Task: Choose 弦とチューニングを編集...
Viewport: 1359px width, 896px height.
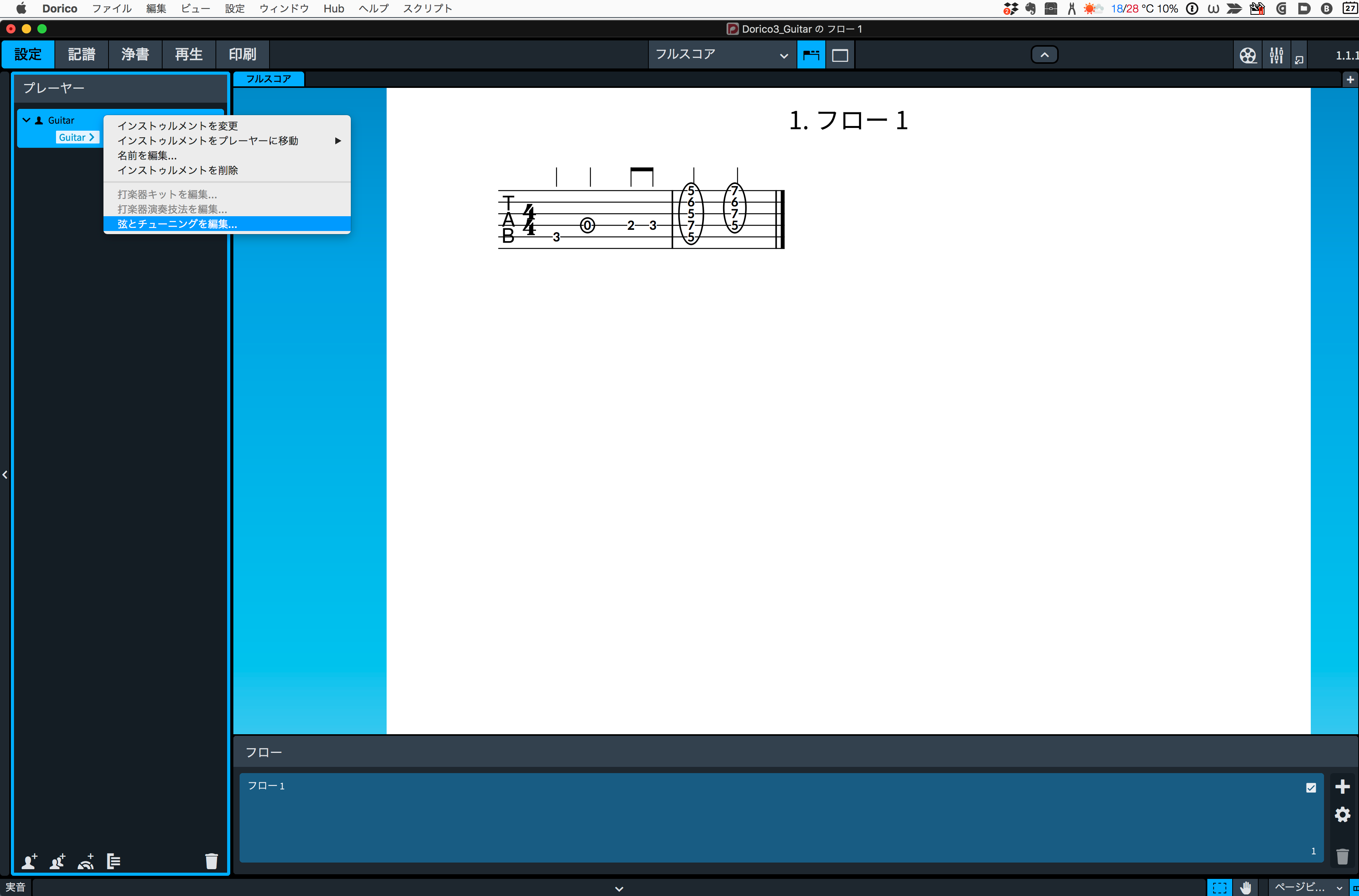Action: coord(227,224)
